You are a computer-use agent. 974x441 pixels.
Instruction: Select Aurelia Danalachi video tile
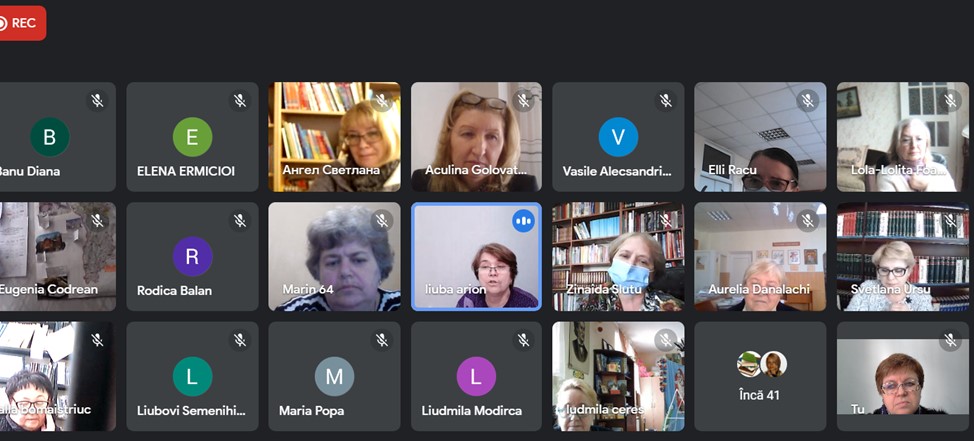tap(760, 257)
